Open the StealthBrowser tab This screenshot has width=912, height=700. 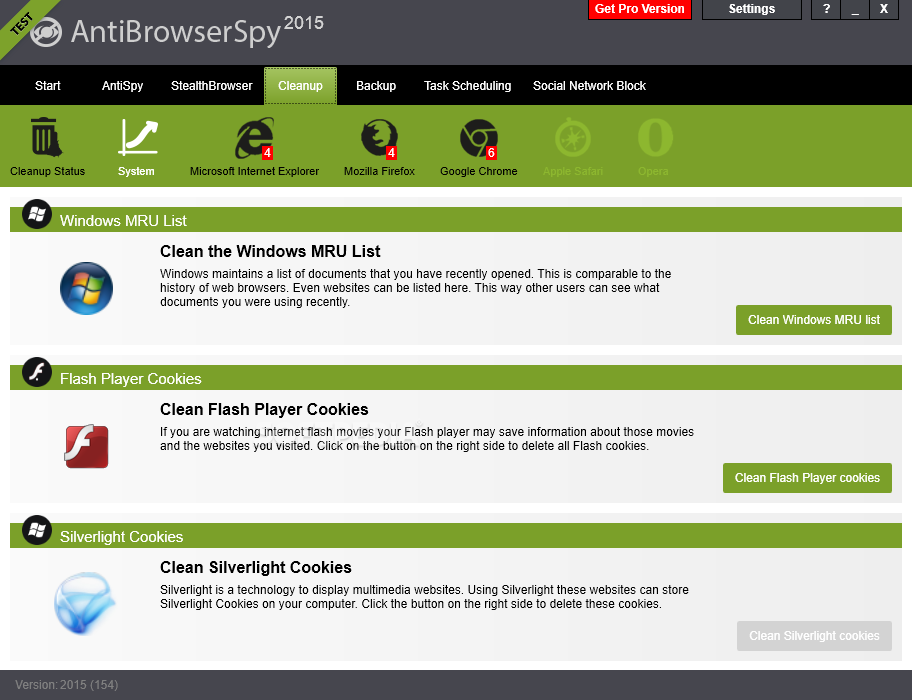pos(212,85)
